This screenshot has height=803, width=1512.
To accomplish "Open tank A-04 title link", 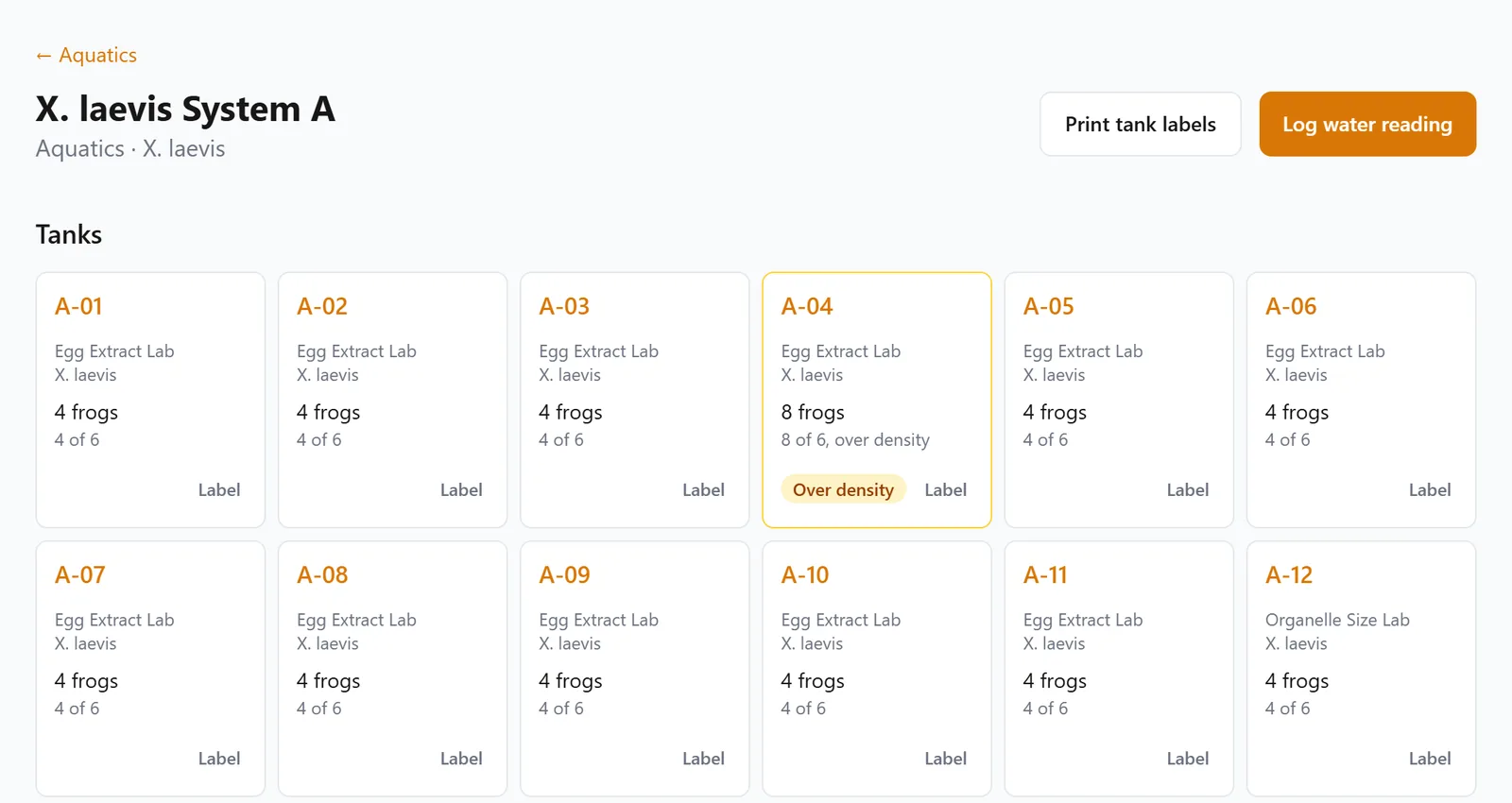I will (x=807, y=306).
